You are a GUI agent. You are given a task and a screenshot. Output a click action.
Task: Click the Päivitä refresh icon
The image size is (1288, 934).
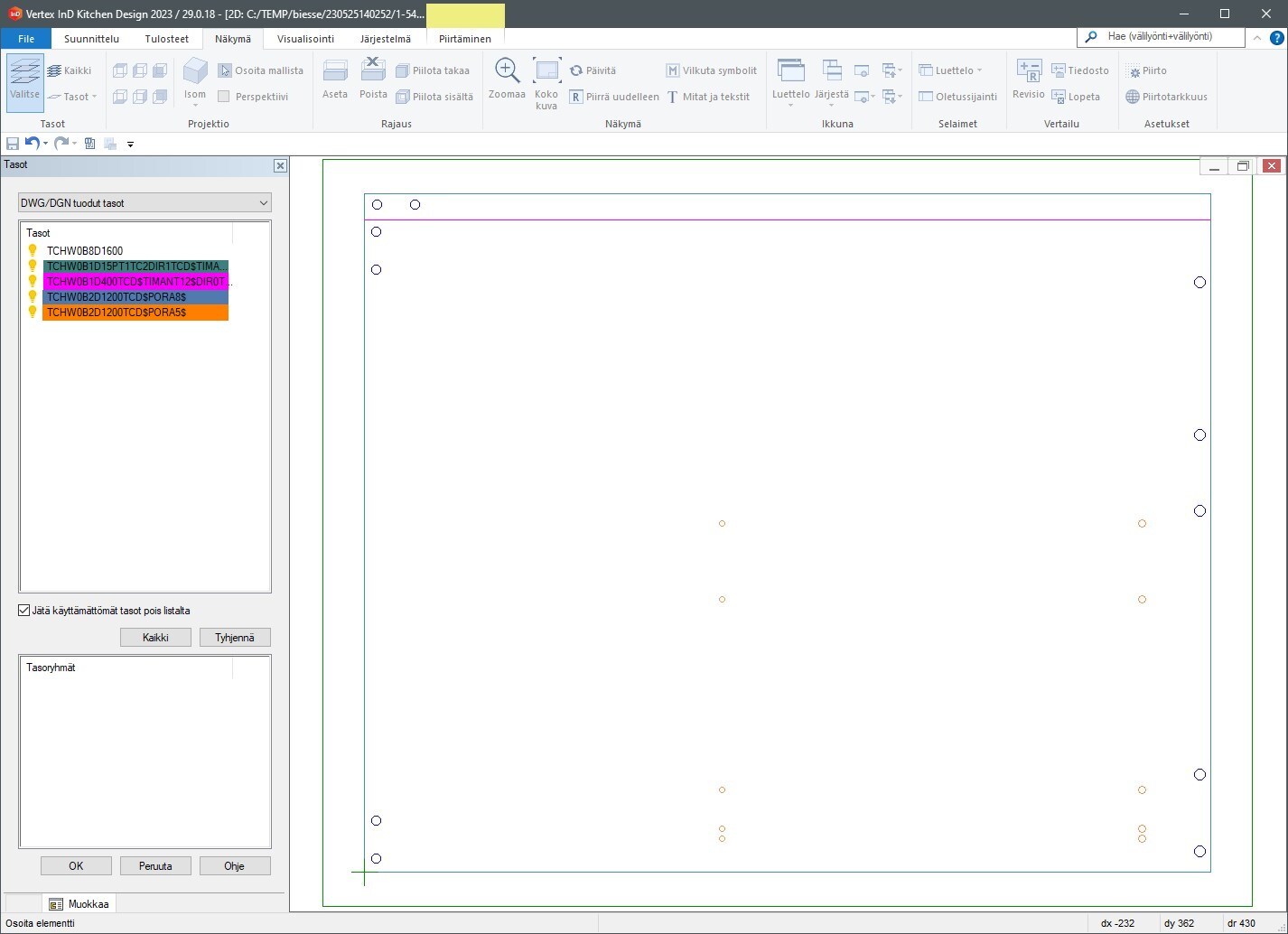coord(576,70)
